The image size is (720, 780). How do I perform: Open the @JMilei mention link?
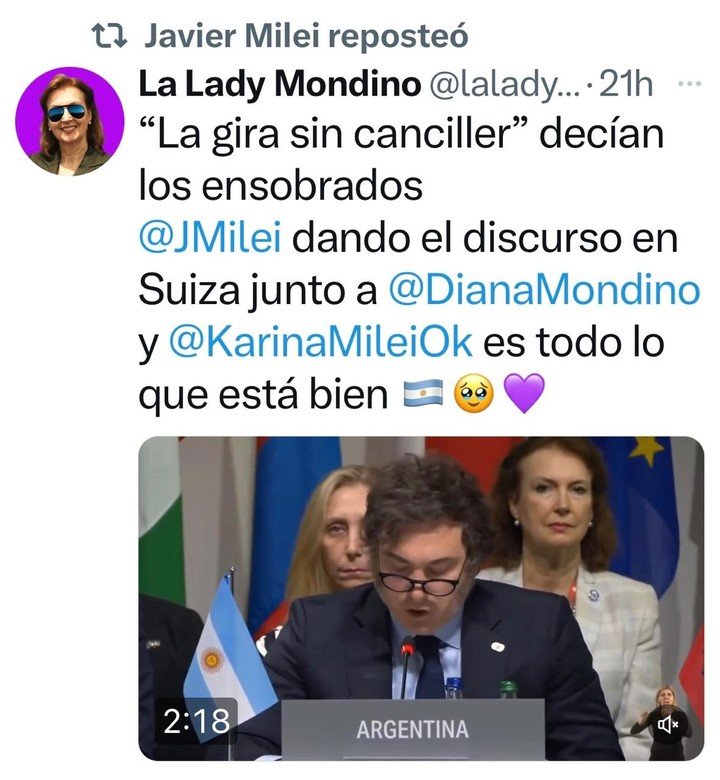(210, 238)
